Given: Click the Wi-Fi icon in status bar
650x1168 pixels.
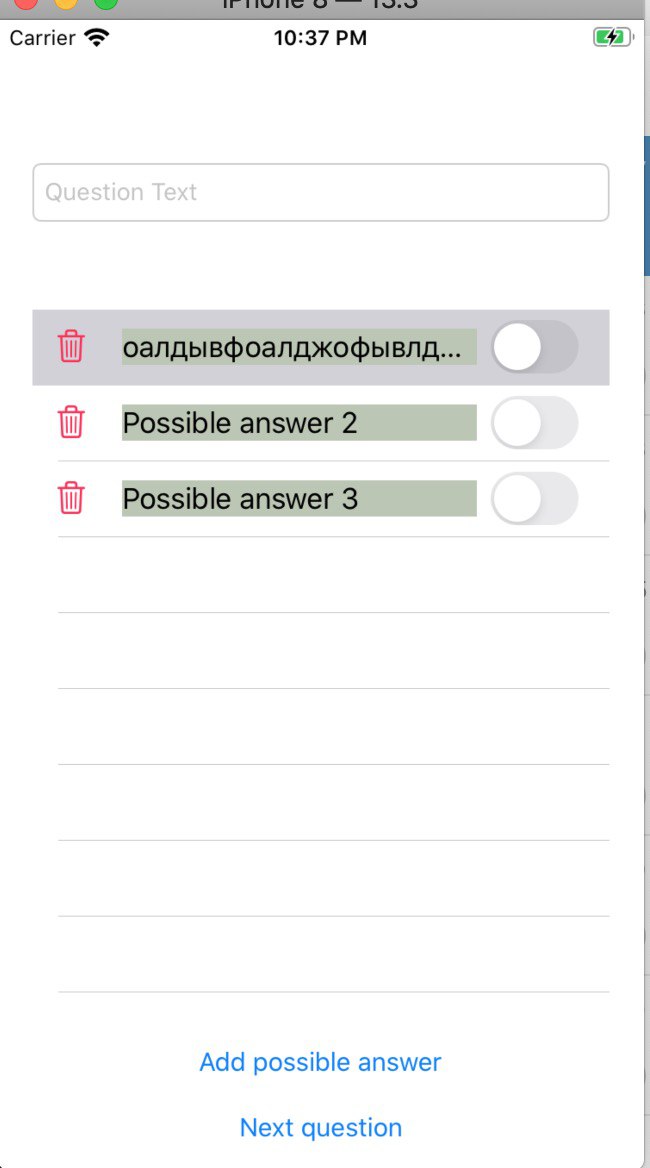Looking at the screenshot, I should [x=97, y=38].
